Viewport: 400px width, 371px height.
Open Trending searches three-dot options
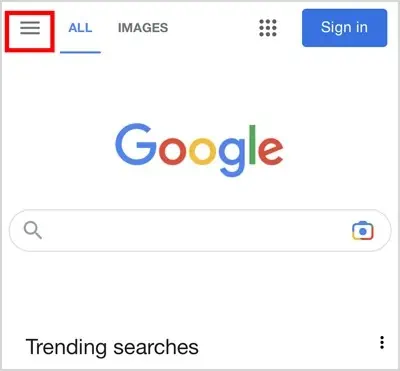pyautogui.click(x=382, y=342)
